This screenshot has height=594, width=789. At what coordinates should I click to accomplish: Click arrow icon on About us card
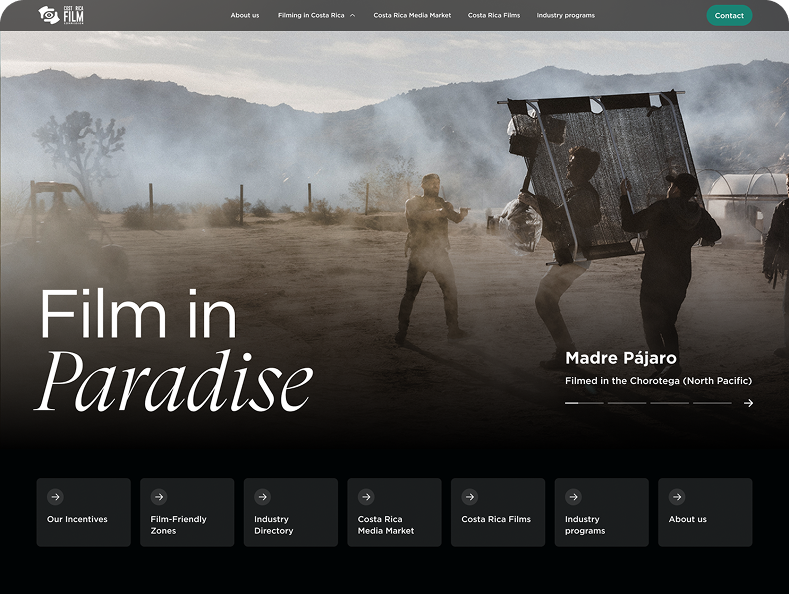click(x=677, y=497)
